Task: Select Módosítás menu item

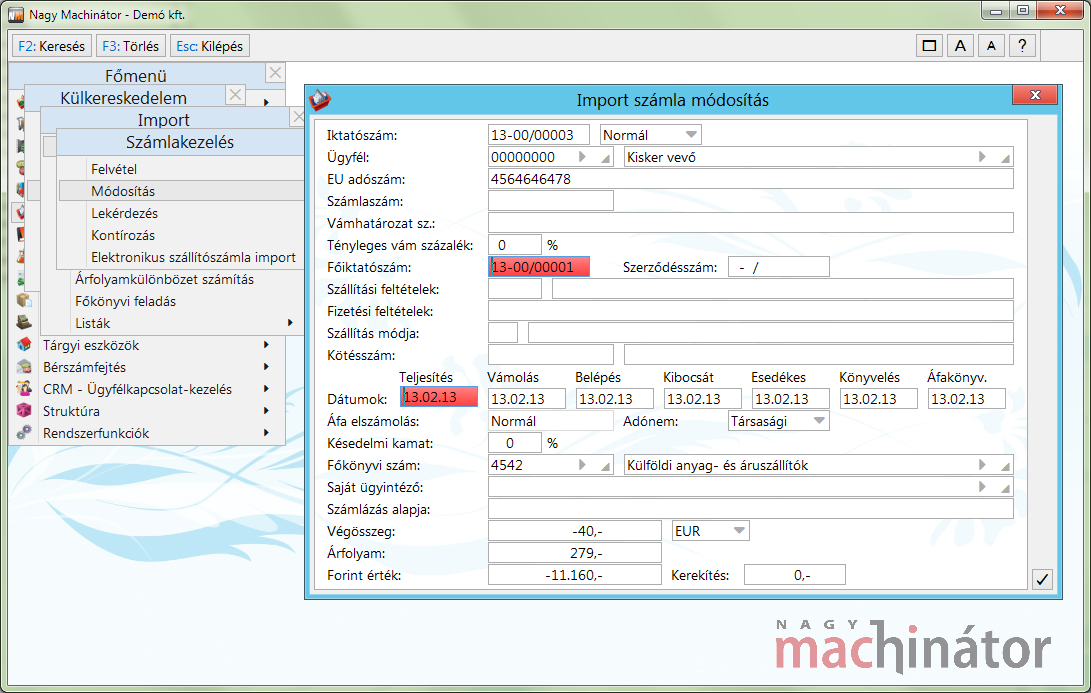Action: tap(181, 191)
